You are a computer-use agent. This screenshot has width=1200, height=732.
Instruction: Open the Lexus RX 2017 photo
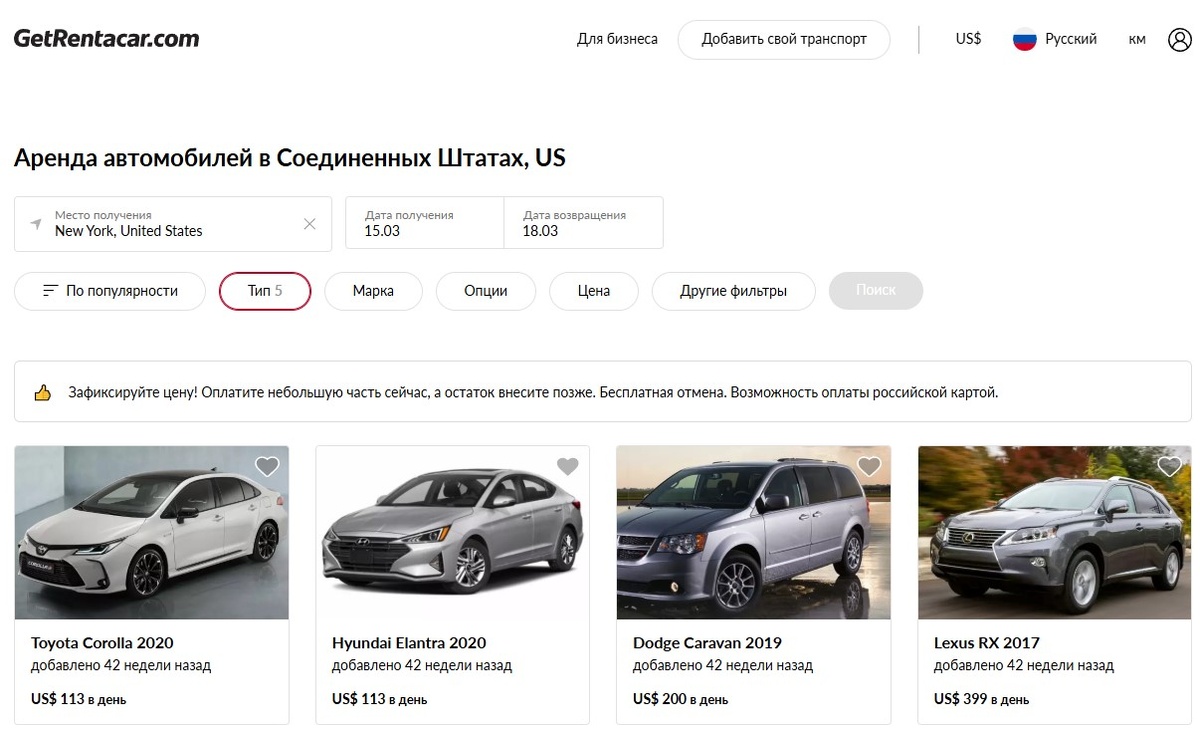[1055, 533]
